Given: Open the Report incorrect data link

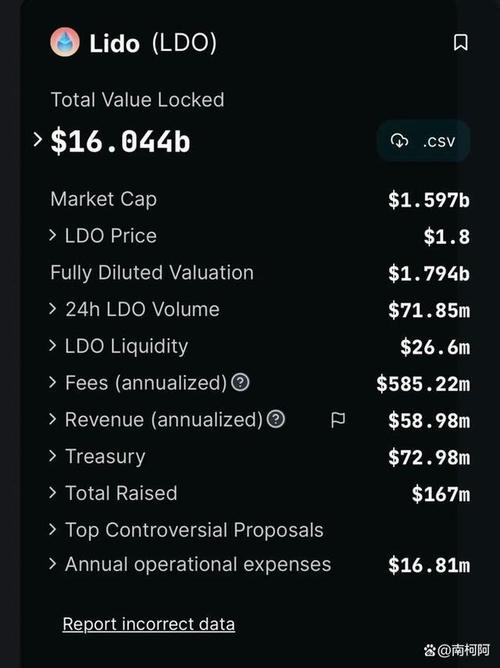Looking at the screenshot, I should coord(149,624).
